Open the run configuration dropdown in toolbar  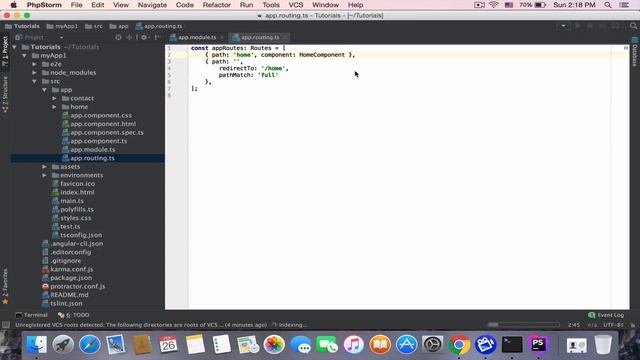tap(563, 26)
